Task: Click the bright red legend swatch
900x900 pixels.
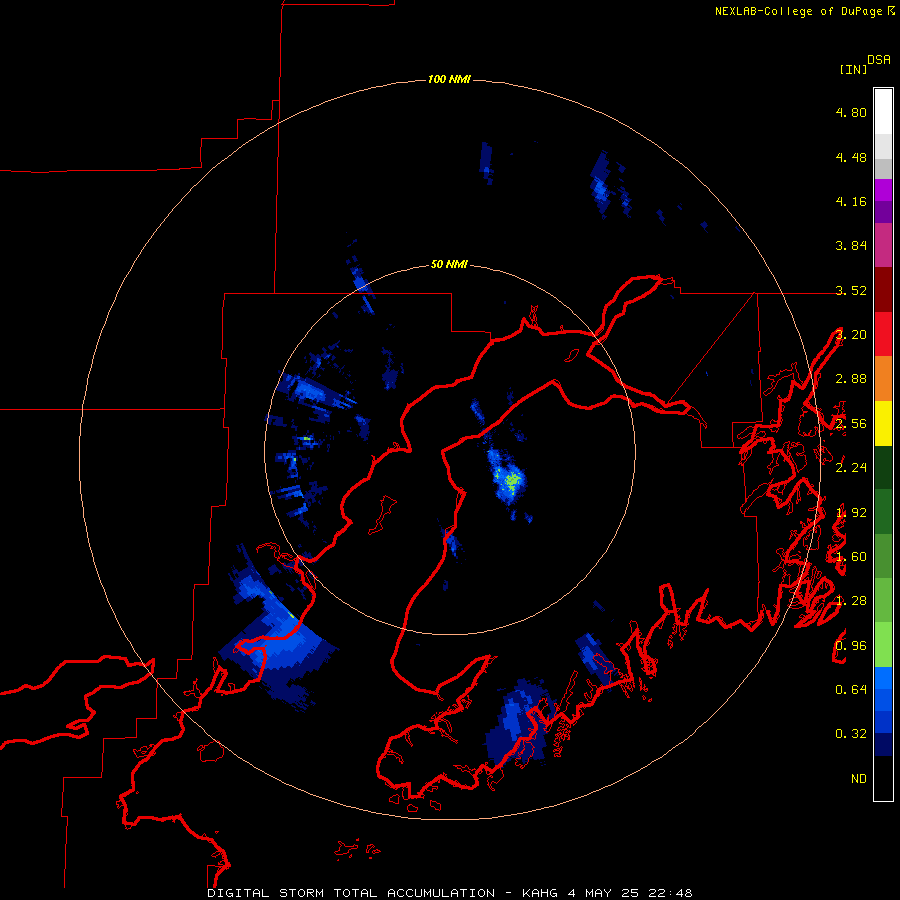Action: click(x=883, y=334)
